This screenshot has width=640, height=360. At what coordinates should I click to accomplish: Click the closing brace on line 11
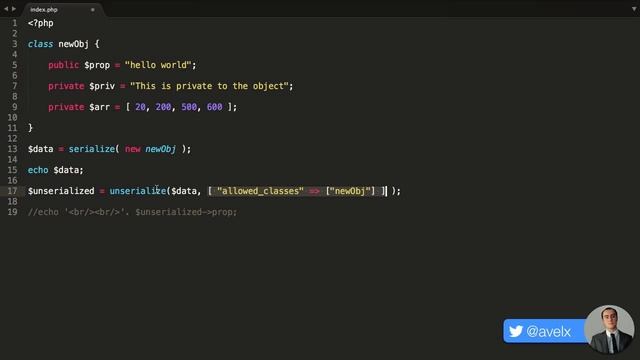30,128
